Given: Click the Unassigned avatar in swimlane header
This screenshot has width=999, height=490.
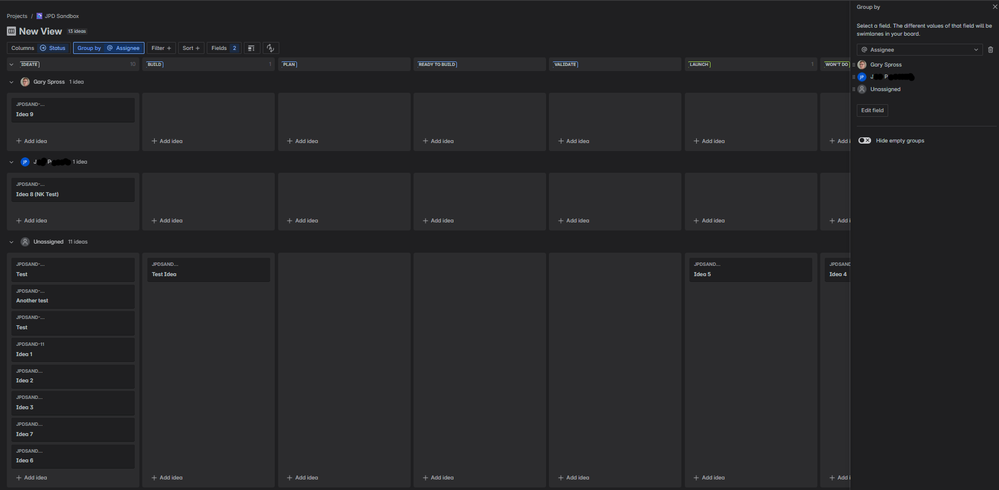Looking at the screenshot, I should click(x=25, y=242).
